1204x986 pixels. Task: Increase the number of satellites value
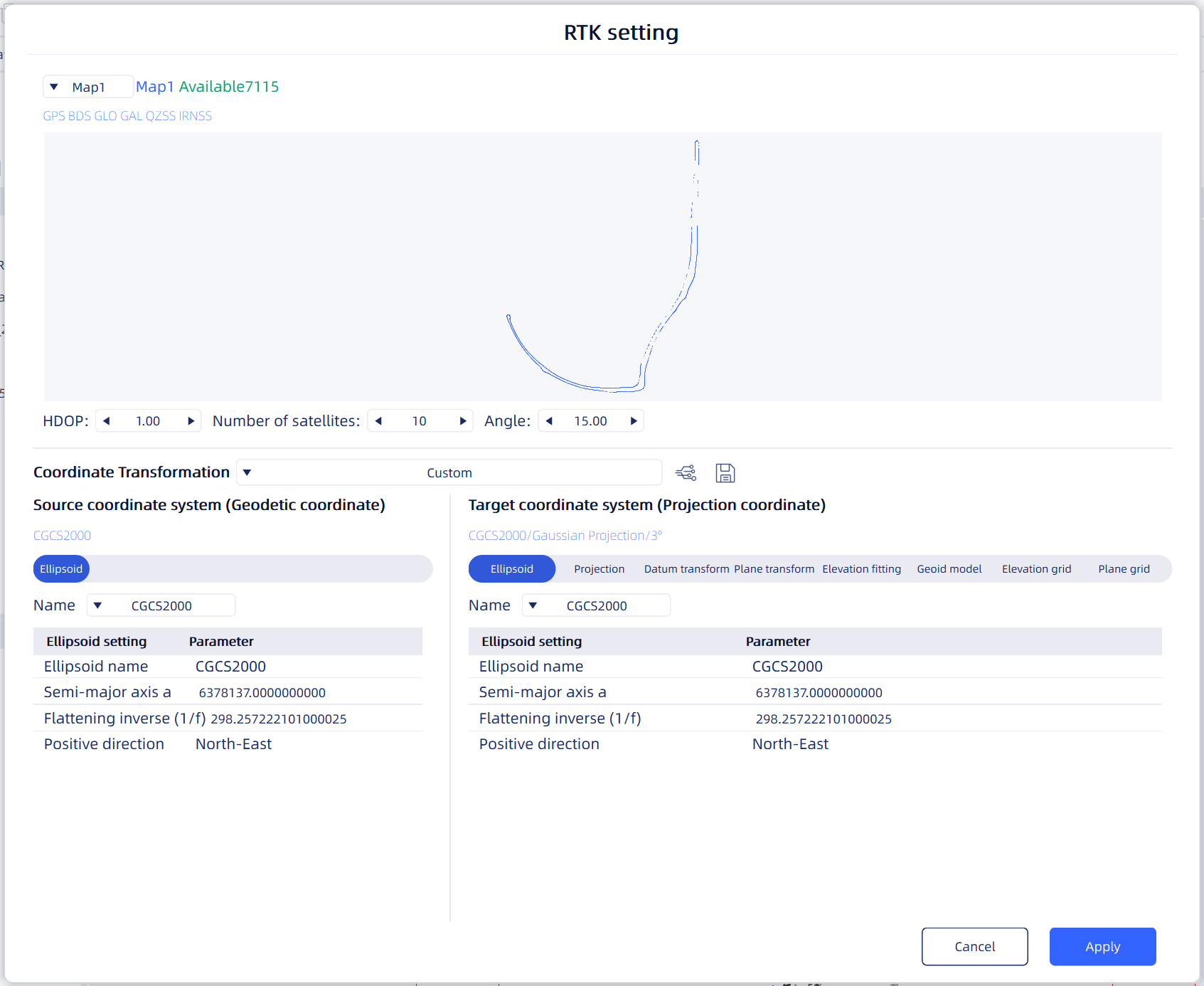(463, 421)
